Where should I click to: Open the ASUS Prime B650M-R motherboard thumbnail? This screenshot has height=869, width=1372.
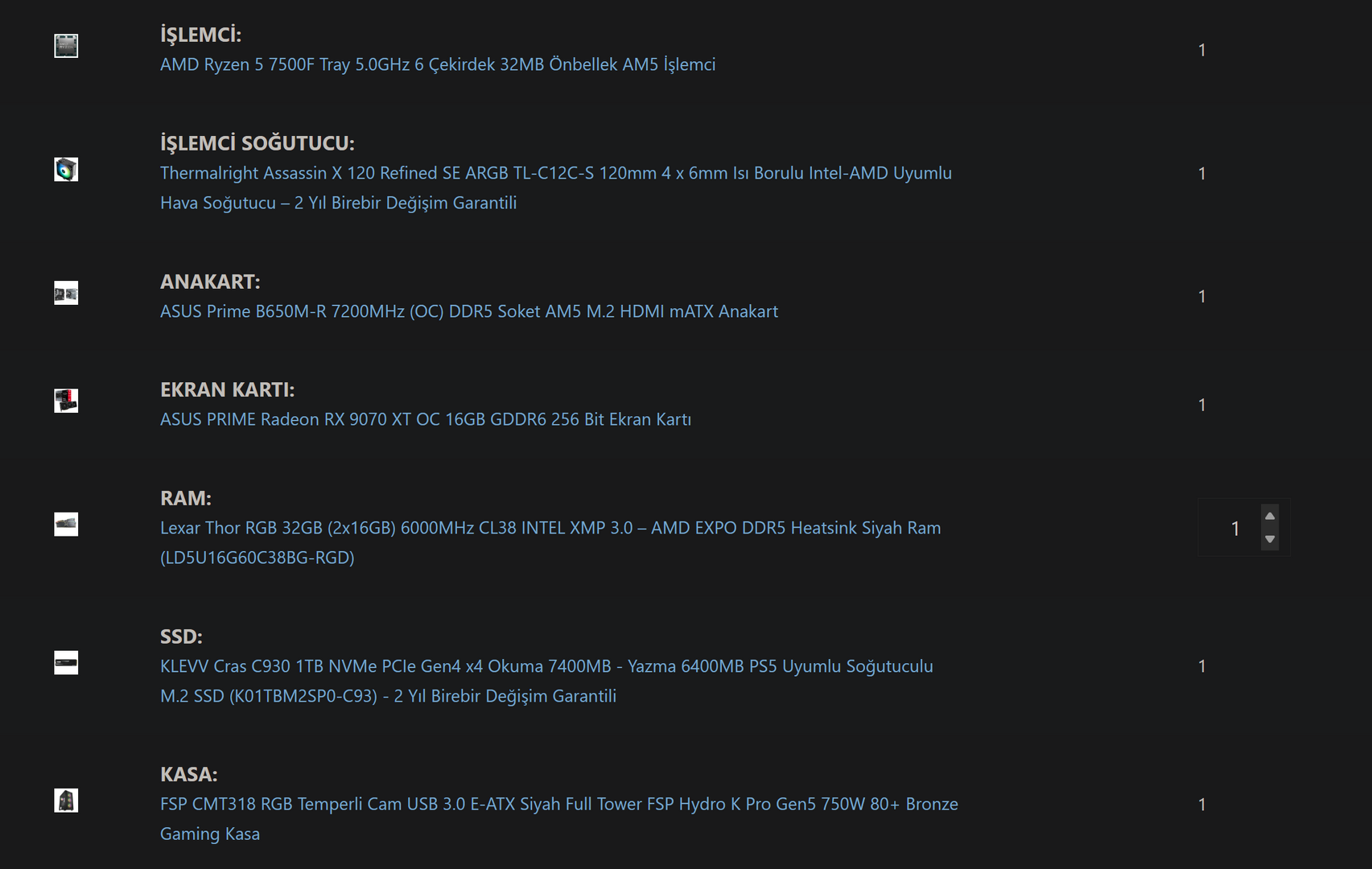coord(66,293)
